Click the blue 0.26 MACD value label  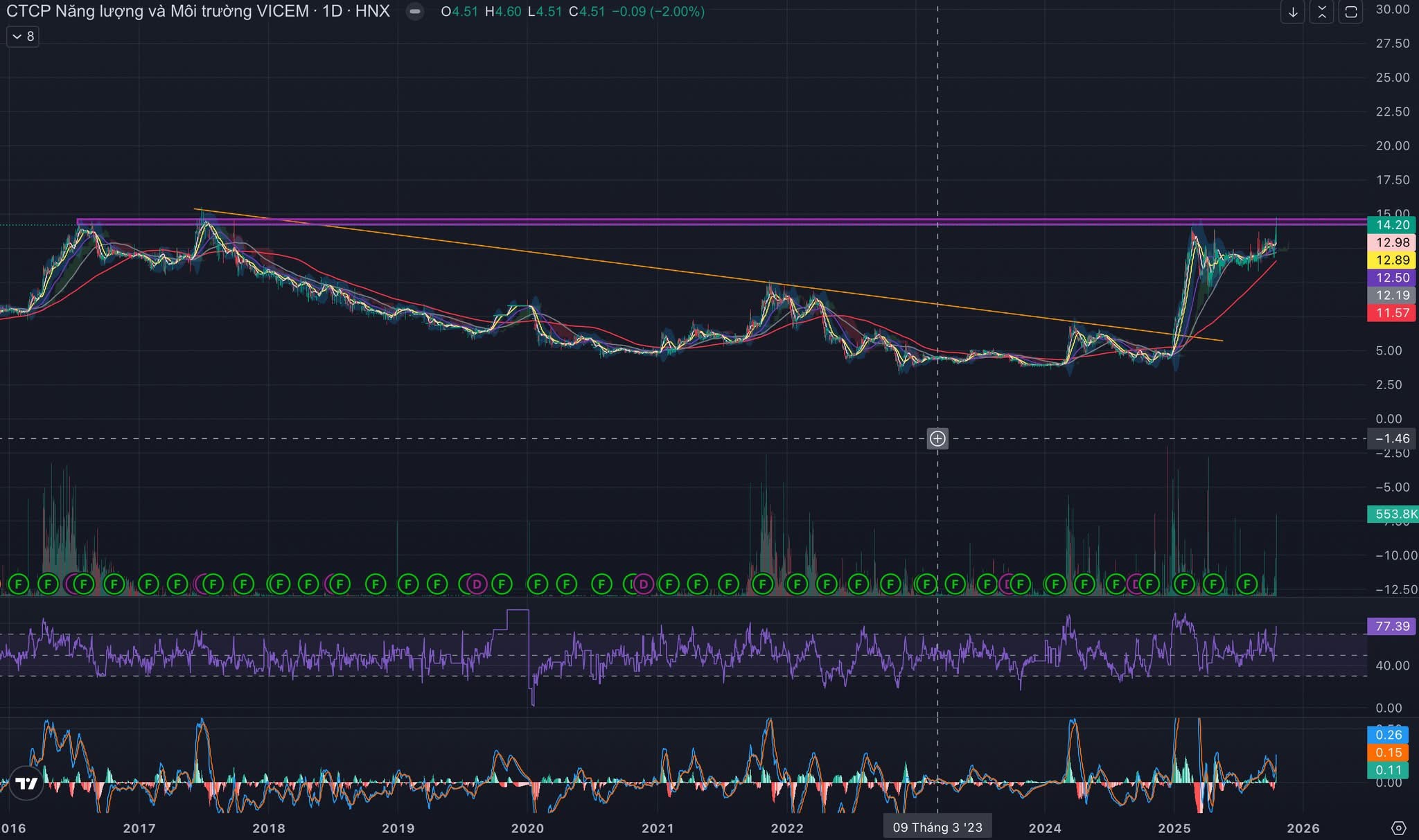[x=1388, y=735]
